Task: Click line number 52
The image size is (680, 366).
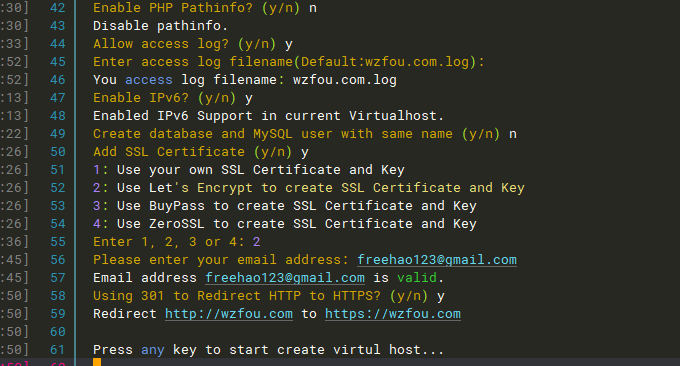Action: (58, 188)
